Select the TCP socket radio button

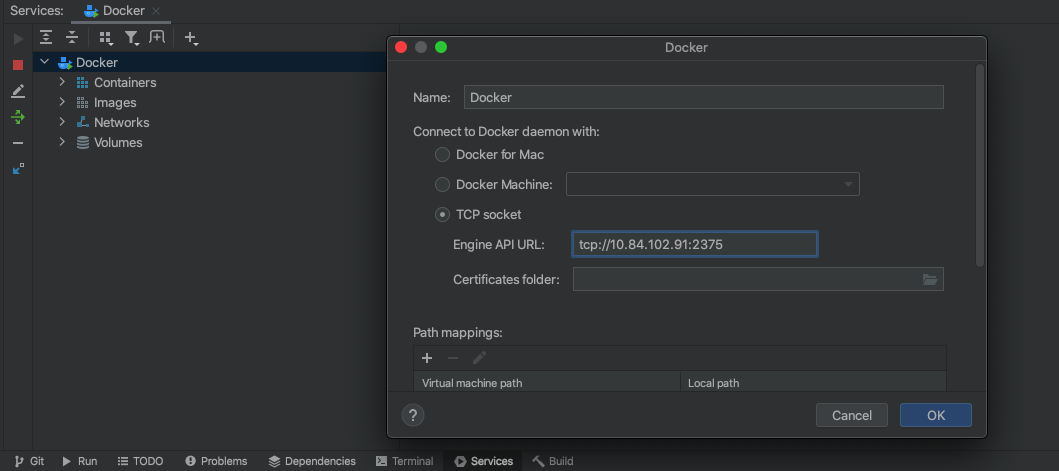[x=442, y=215]
